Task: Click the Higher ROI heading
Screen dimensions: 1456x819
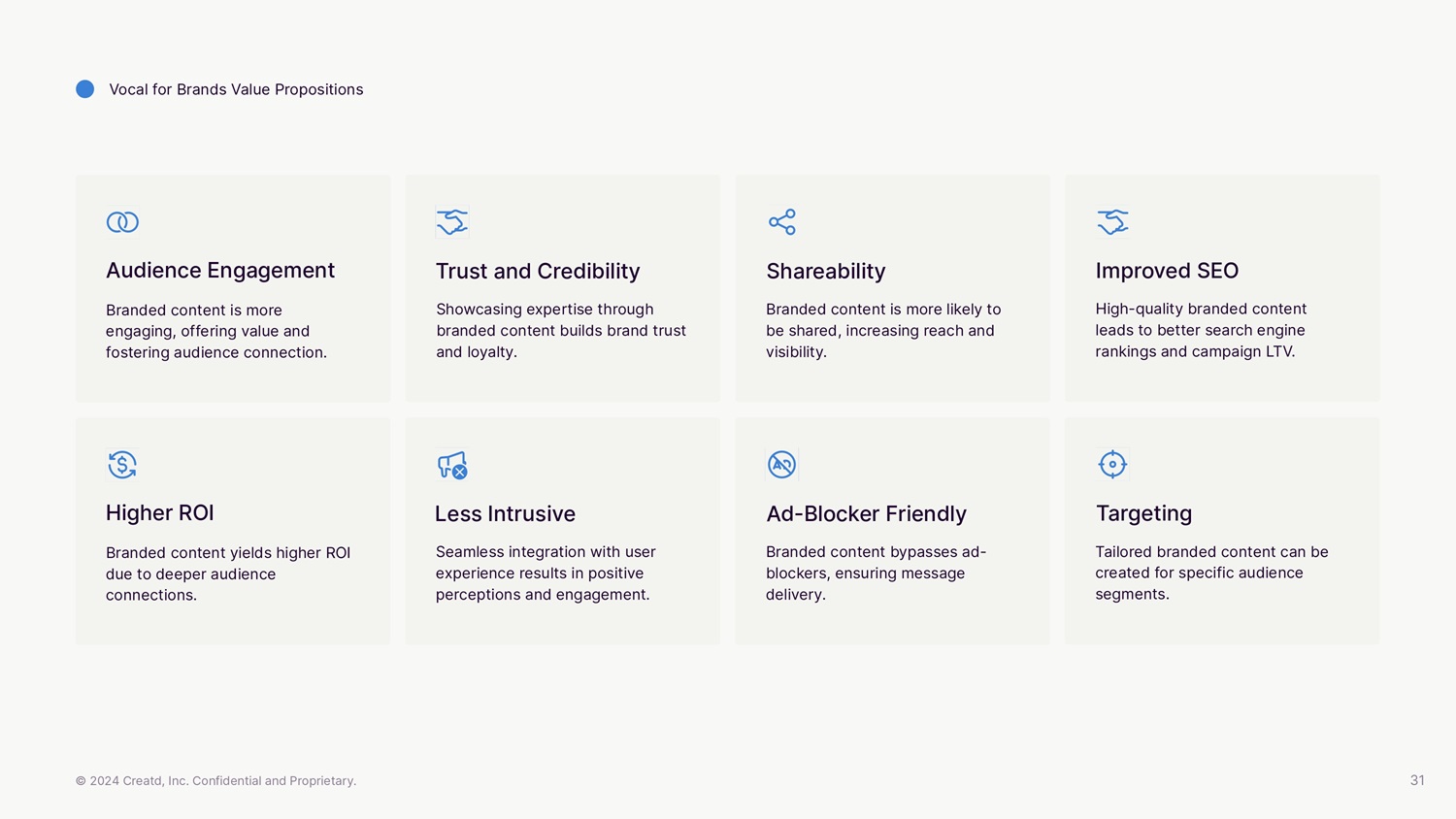Action: click(160, 512)
